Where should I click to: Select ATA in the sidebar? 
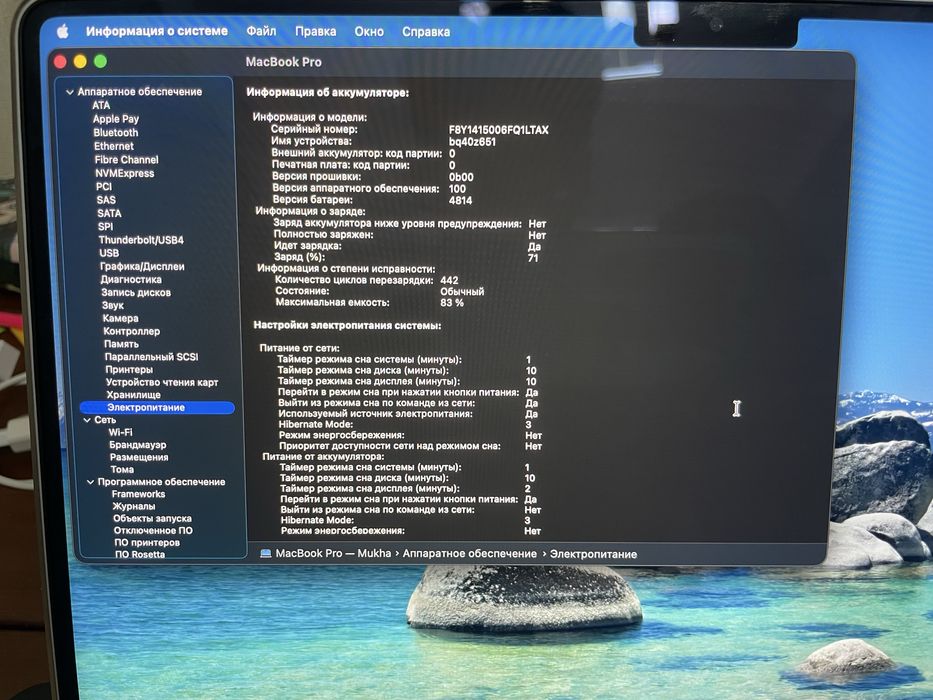(101, 105)
